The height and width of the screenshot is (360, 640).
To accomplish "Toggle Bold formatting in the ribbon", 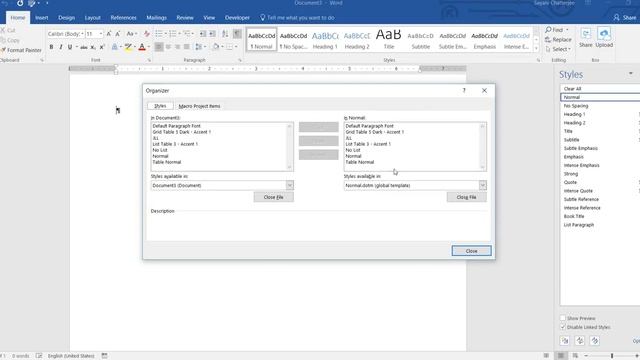I will point(51,47).
